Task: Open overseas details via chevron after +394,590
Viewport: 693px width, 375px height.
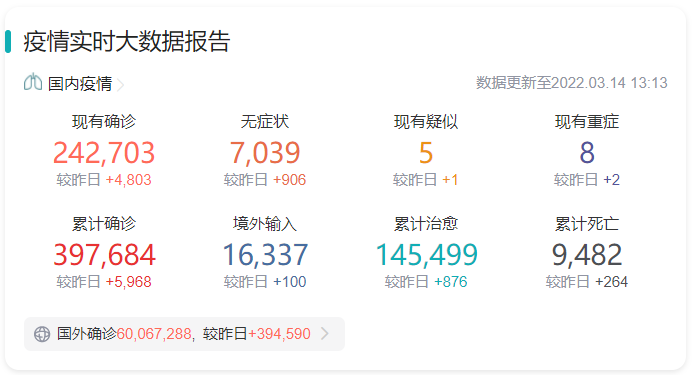Action: 325,333
